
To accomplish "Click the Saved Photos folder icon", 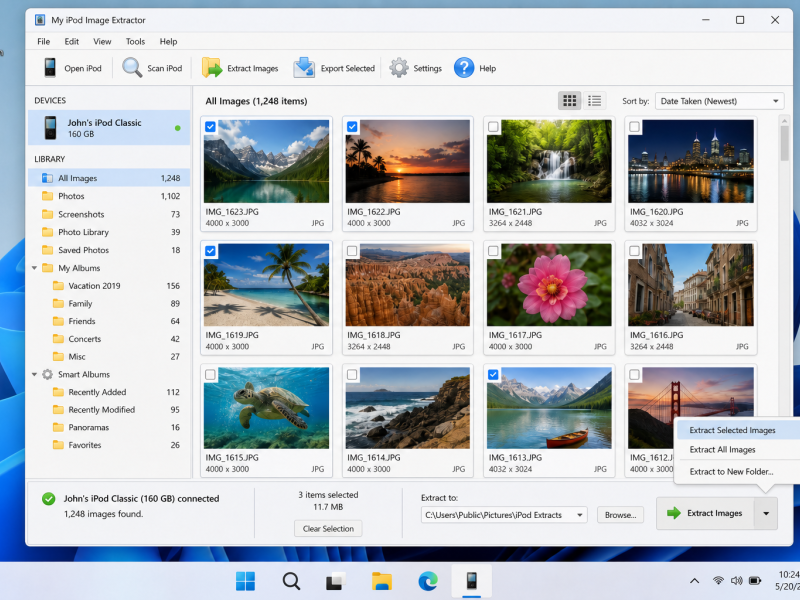I will [47, 250].
